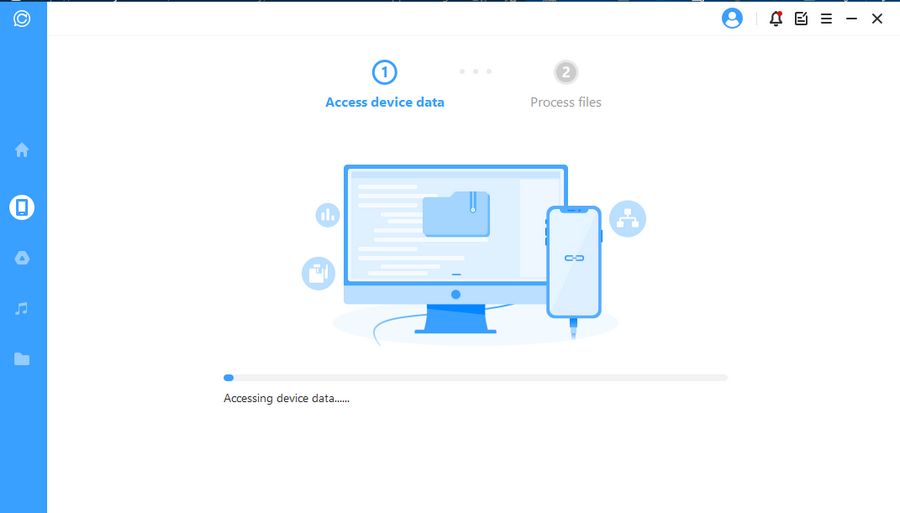Click the step 2 circle indicator
The height and width of the screenshot is (513, 900).
566,72
